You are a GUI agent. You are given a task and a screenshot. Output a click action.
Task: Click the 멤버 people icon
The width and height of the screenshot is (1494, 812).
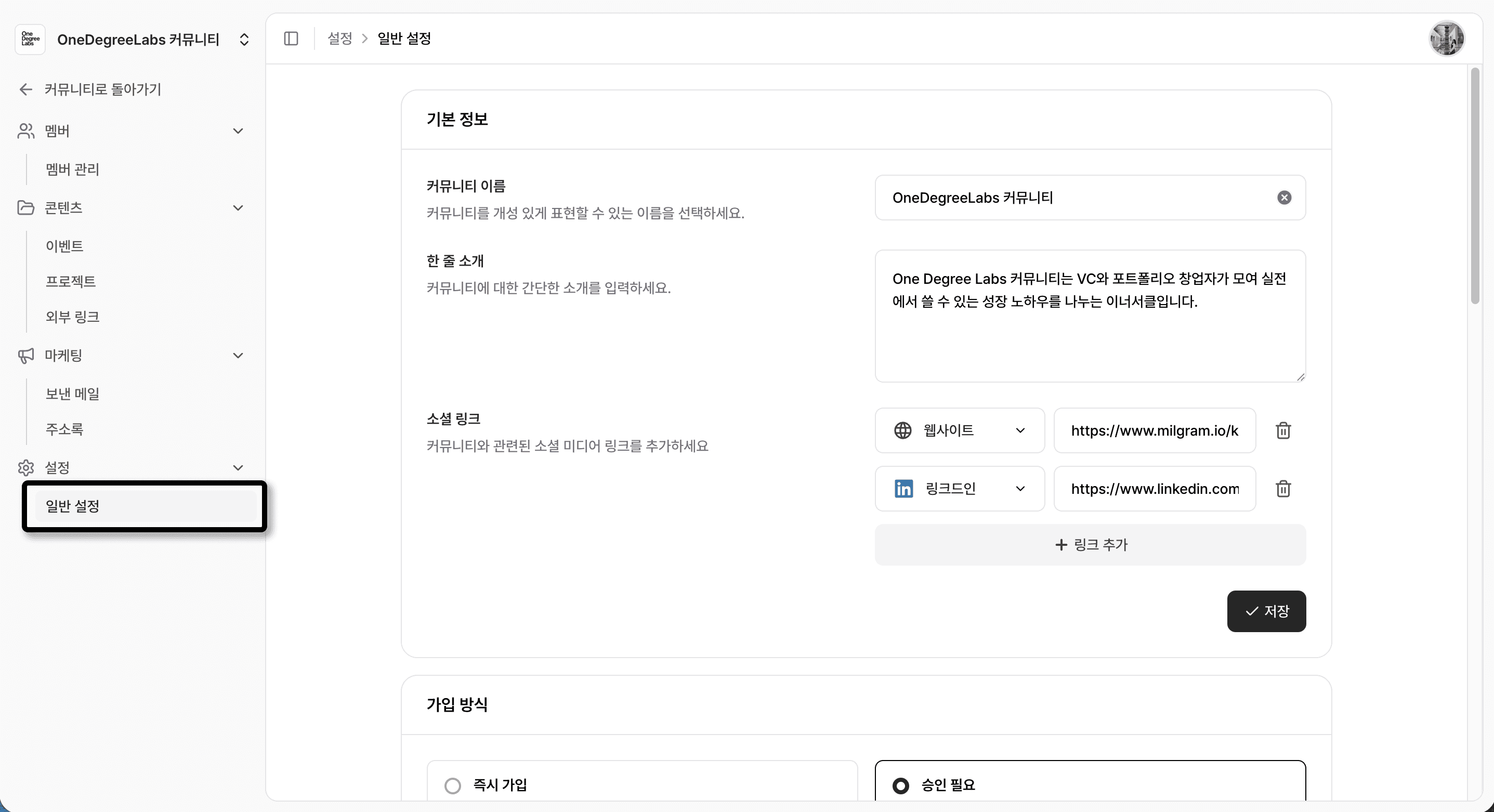(25, 131)
